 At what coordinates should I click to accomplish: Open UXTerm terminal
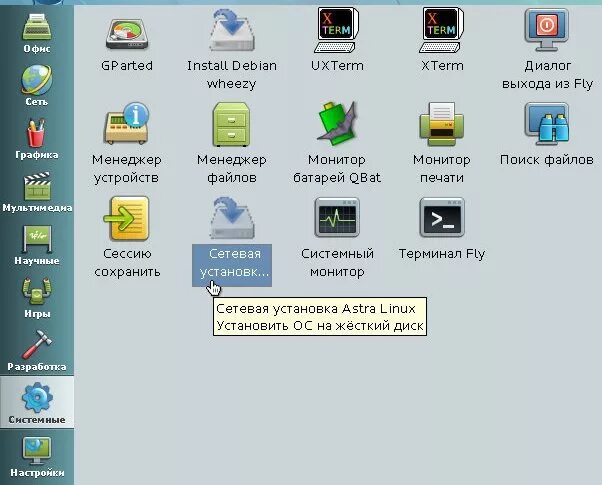tap(337, 40)
